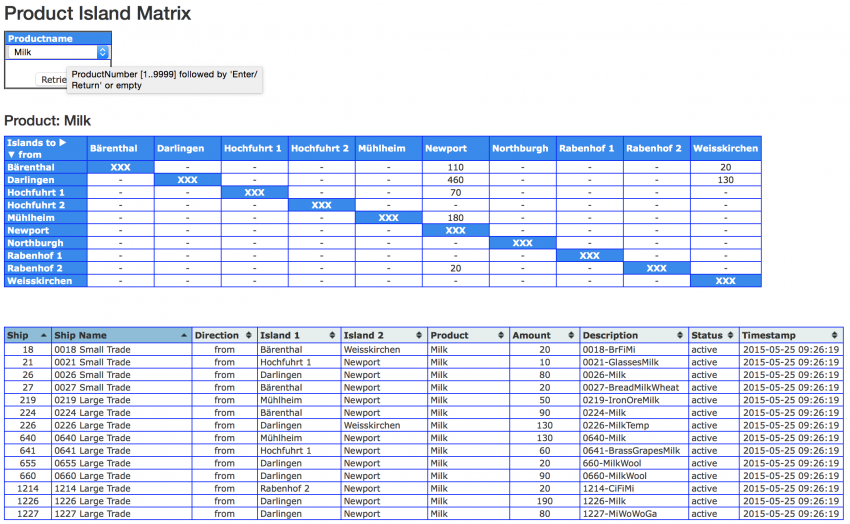Click description 0219-IronOreMilk
This screenshot has width=850, height=524.
[621, 400]
